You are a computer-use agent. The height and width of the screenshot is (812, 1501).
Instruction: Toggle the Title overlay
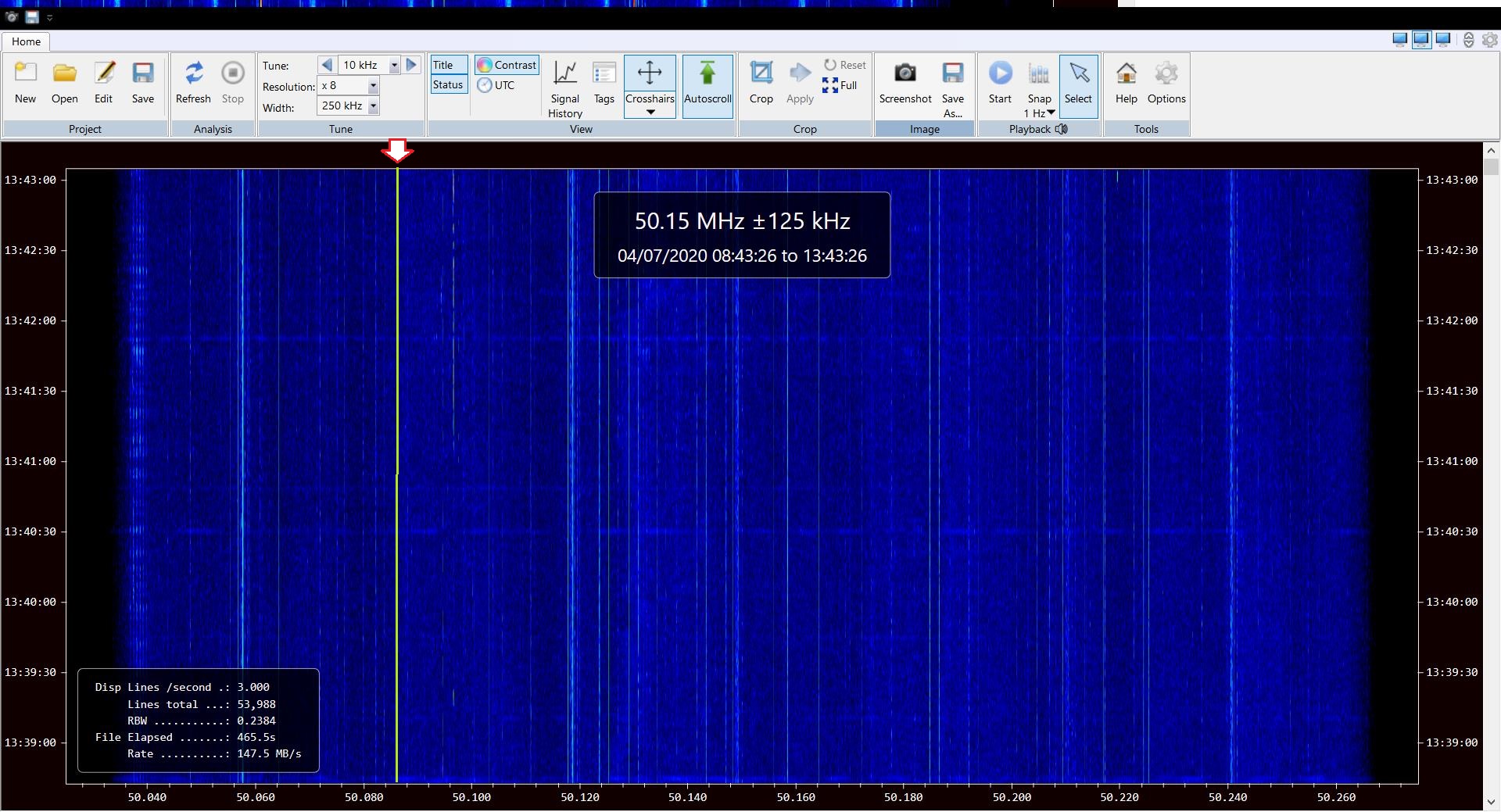point(449,65)
